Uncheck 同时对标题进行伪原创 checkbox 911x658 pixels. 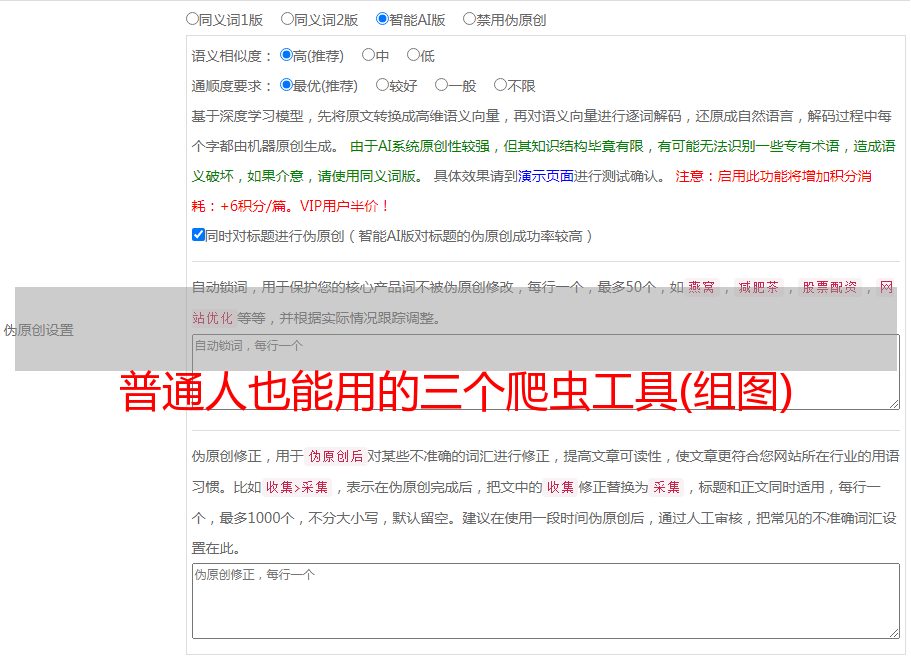click(x=198, y=236)
